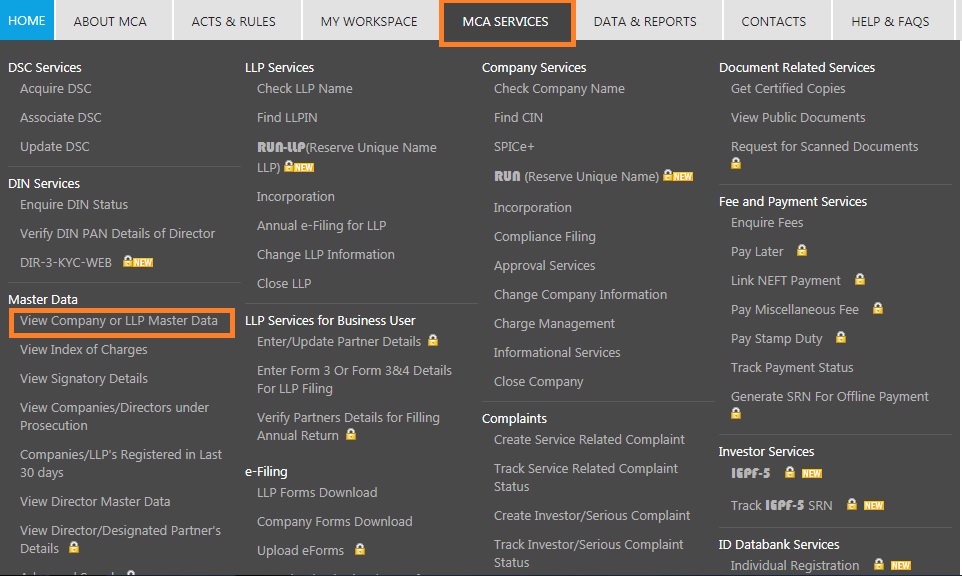The image size is (962, 576).
Task: Open DIR-3-KYC-WEB link
Action: (x=66, y=263)
